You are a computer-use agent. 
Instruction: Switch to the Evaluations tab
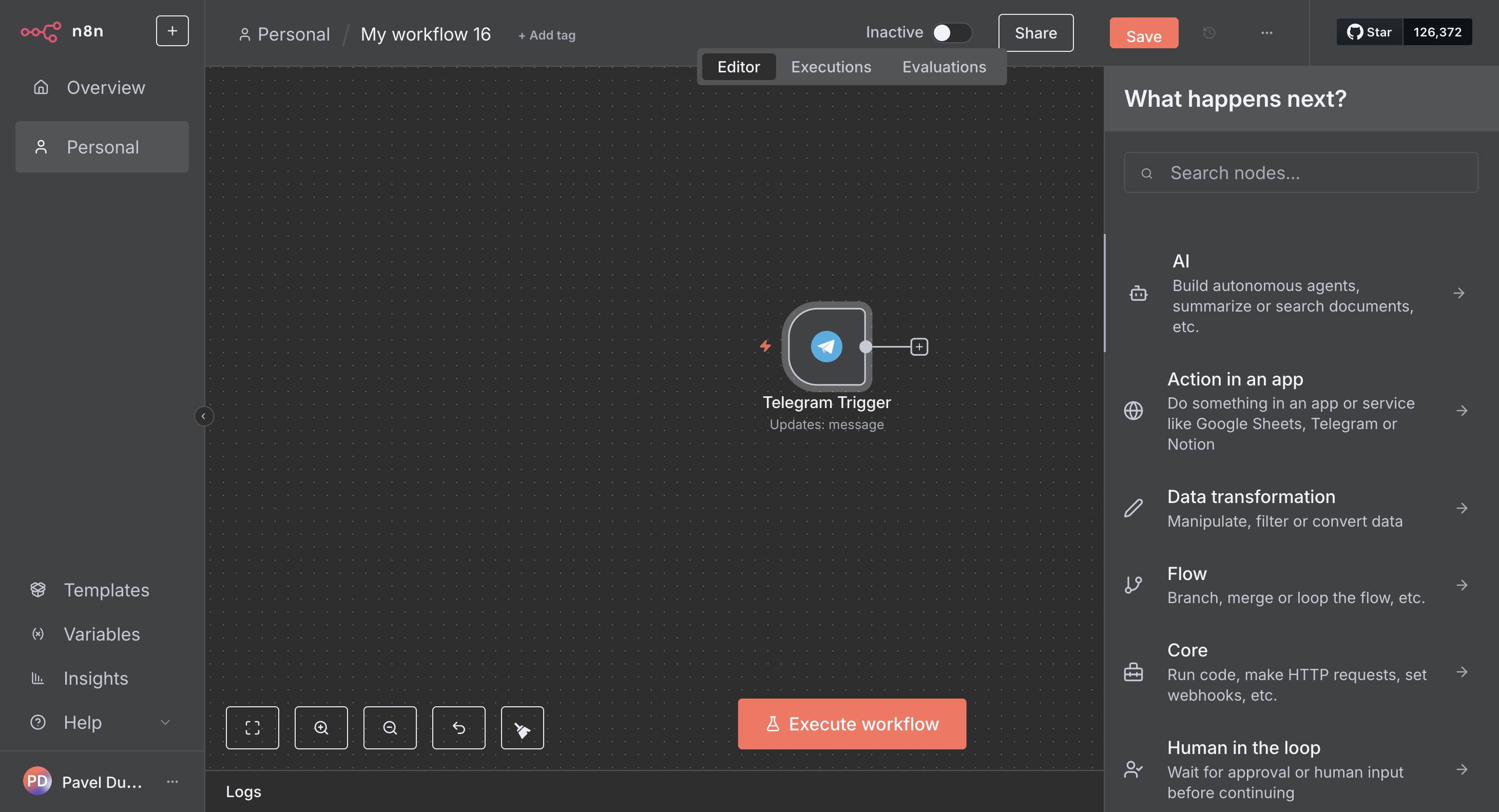[944, 67]
